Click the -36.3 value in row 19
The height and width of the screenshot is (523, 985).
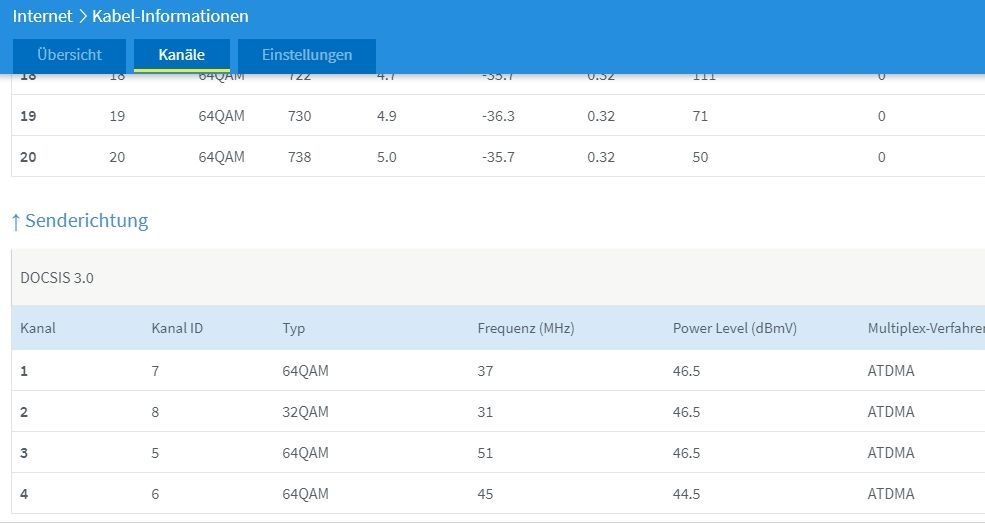(x=498, y=116)
